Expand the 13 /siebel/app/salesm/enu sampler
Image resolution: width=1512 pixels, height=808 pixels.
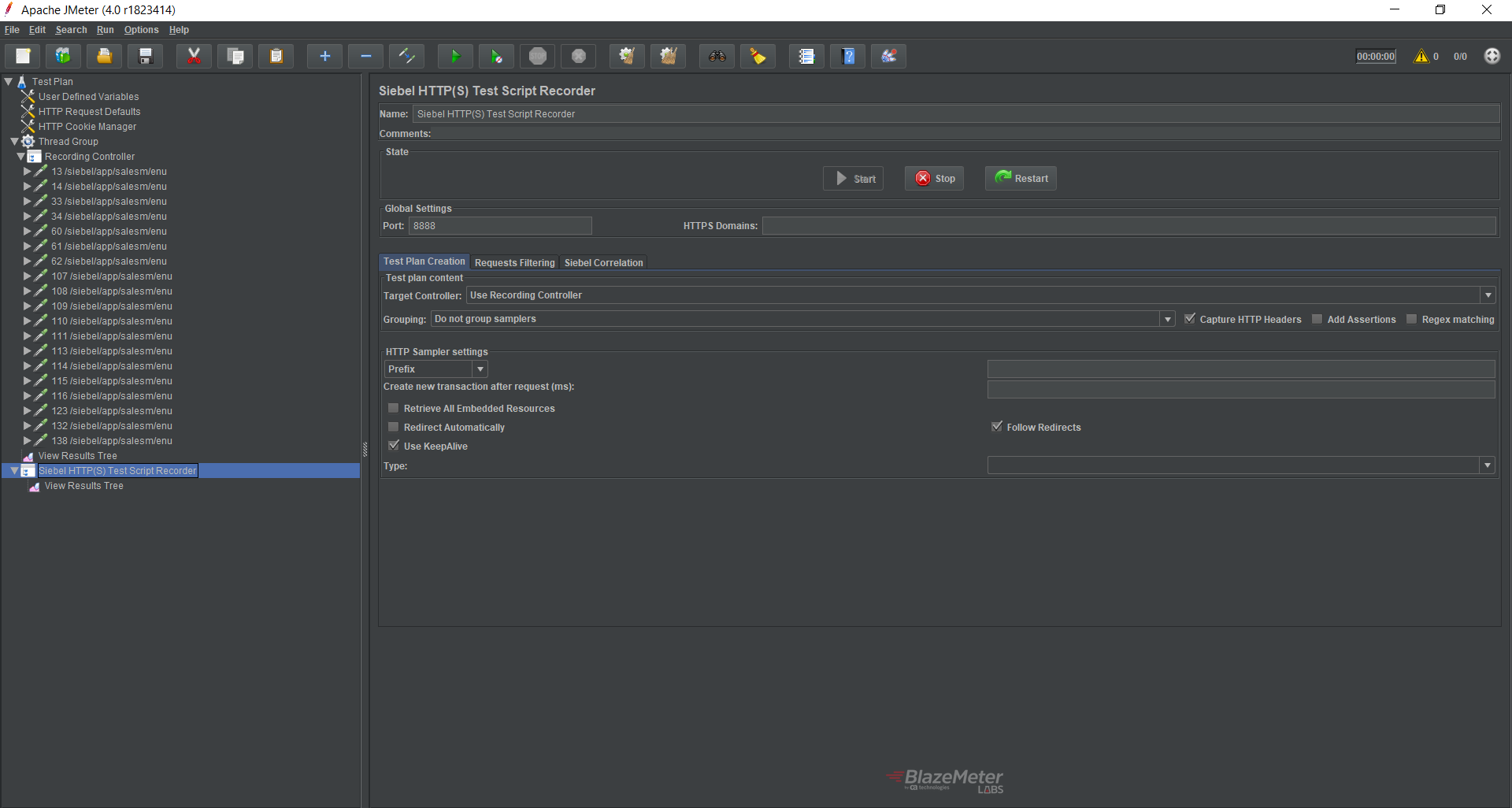[x=27, y=171]
